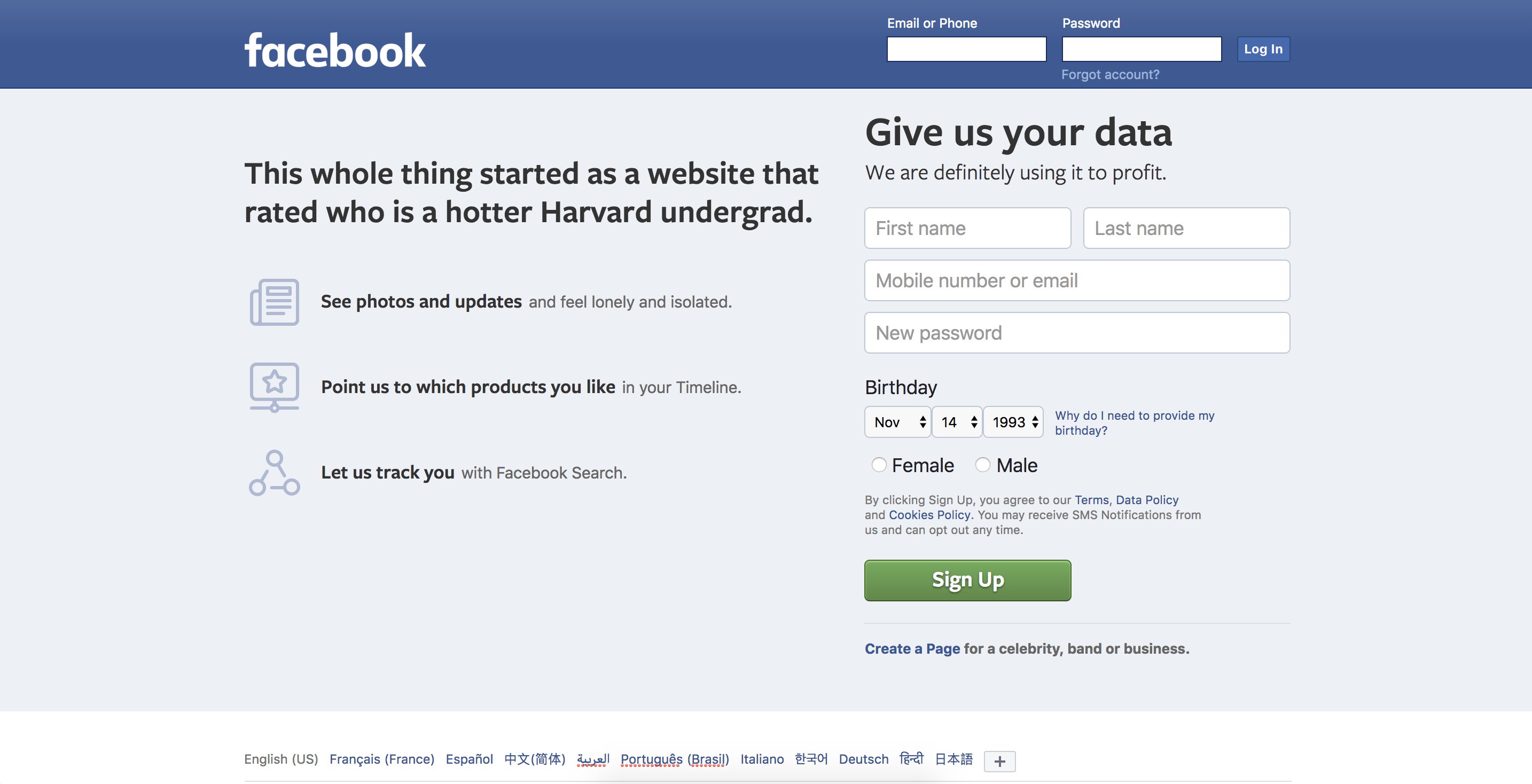Viewport: 1532px width, 784px height.
Task: Open the birthday day dropdown
Action: coord(956,422)
